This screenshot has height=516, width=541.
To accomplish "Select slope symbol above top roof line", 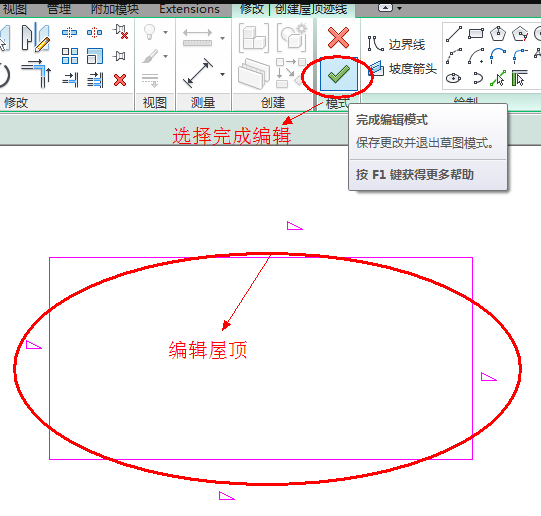I will [294, 226].
